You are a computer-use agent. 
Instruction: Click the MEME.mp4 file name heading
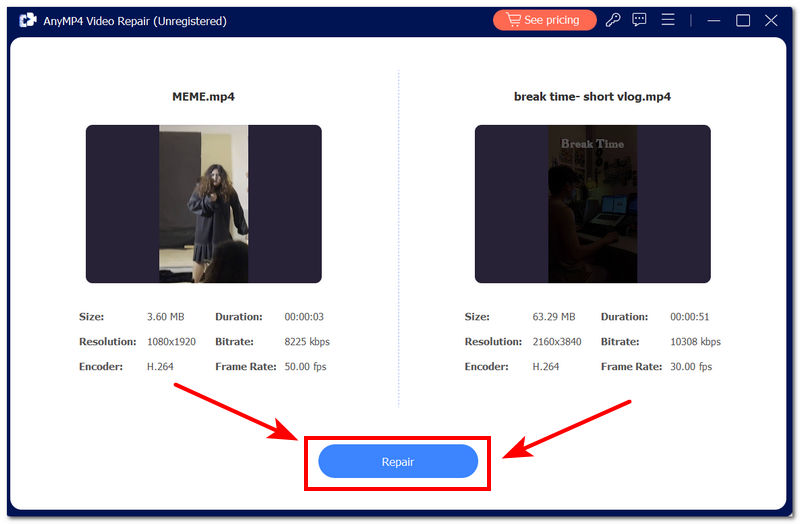tap(203, 97)
